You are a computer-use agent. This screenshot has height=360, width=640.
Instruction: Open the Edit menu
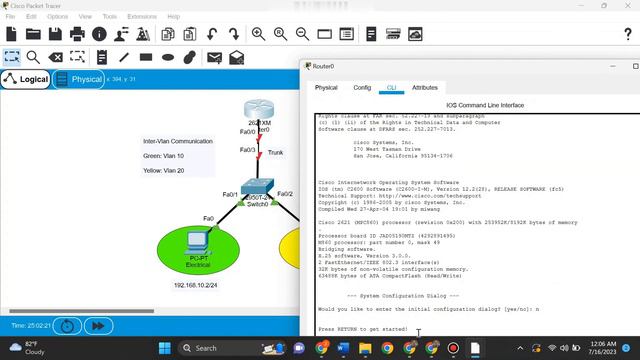pos(31,16)
